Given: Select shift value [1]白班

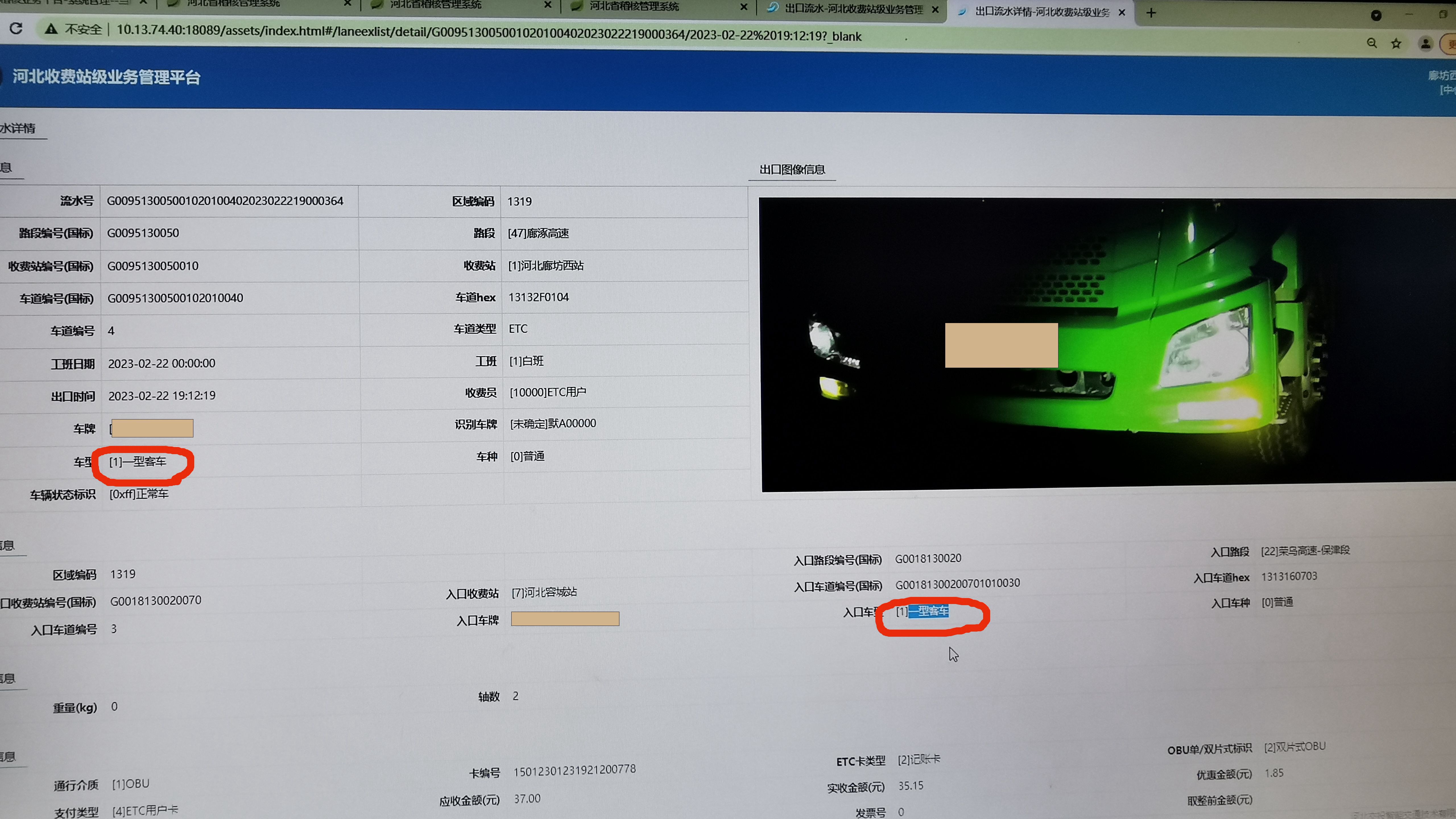Looking at the screenshot, I should click(526, 361).
